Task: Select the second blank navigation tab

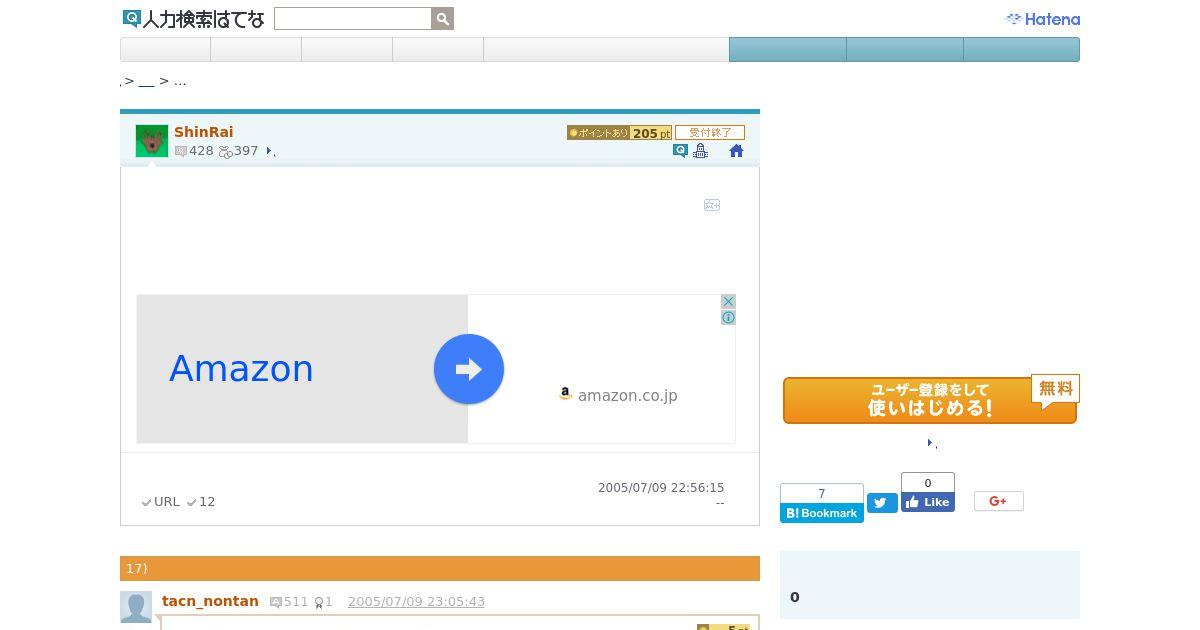Action: coord(256,50)
